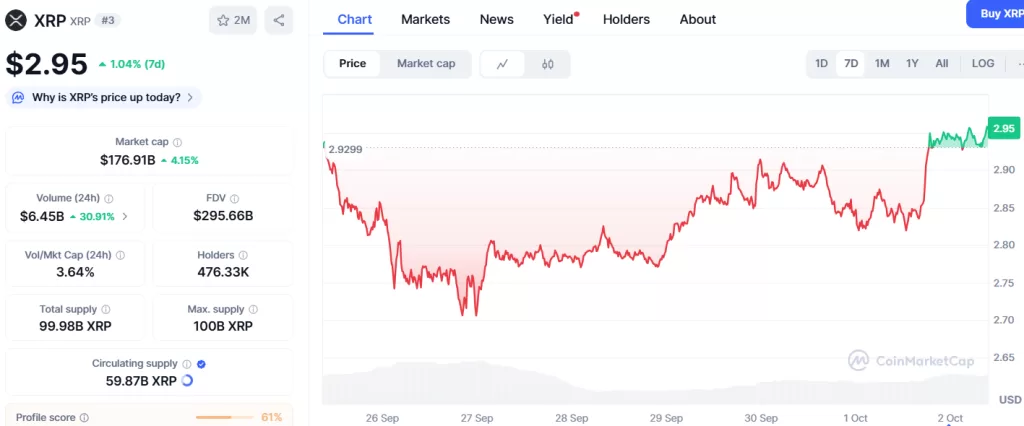Click the share icon button
Viewport: 1024px width, 426px height.
tap(279, 20)
